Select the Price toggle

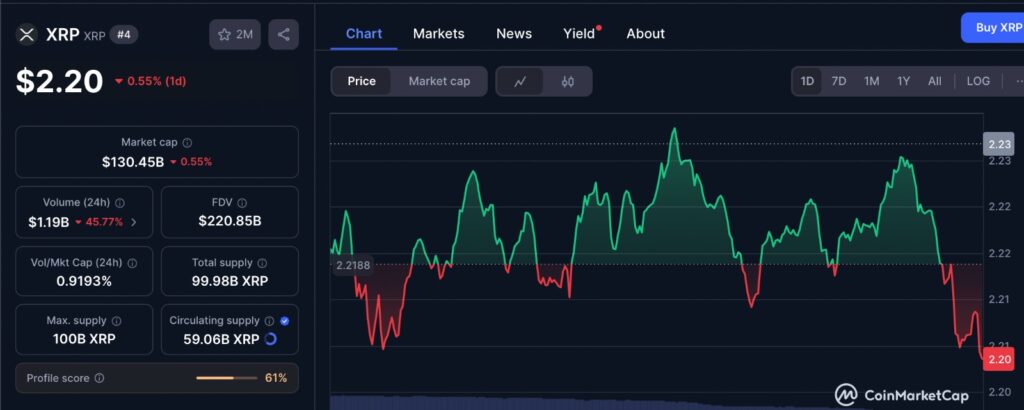(x=362, y=82)
